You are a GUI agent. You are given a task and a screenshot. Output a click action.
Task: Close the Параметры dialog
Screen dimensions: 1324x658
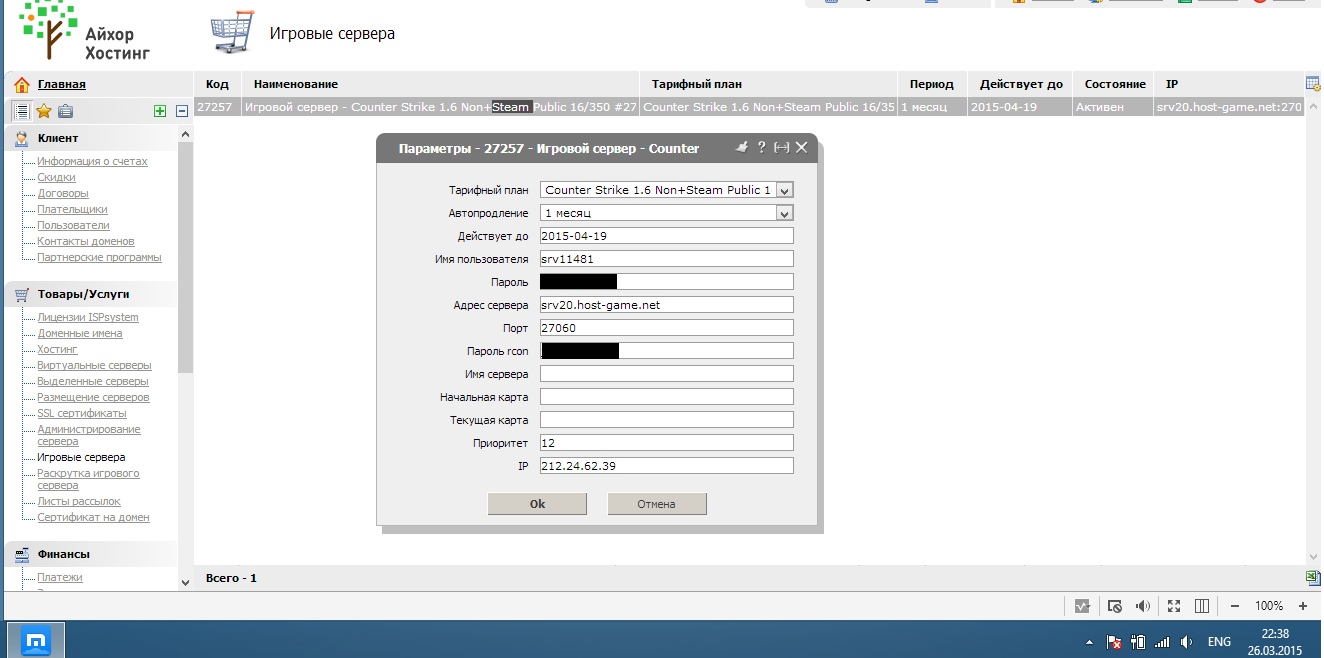[801, 147]
